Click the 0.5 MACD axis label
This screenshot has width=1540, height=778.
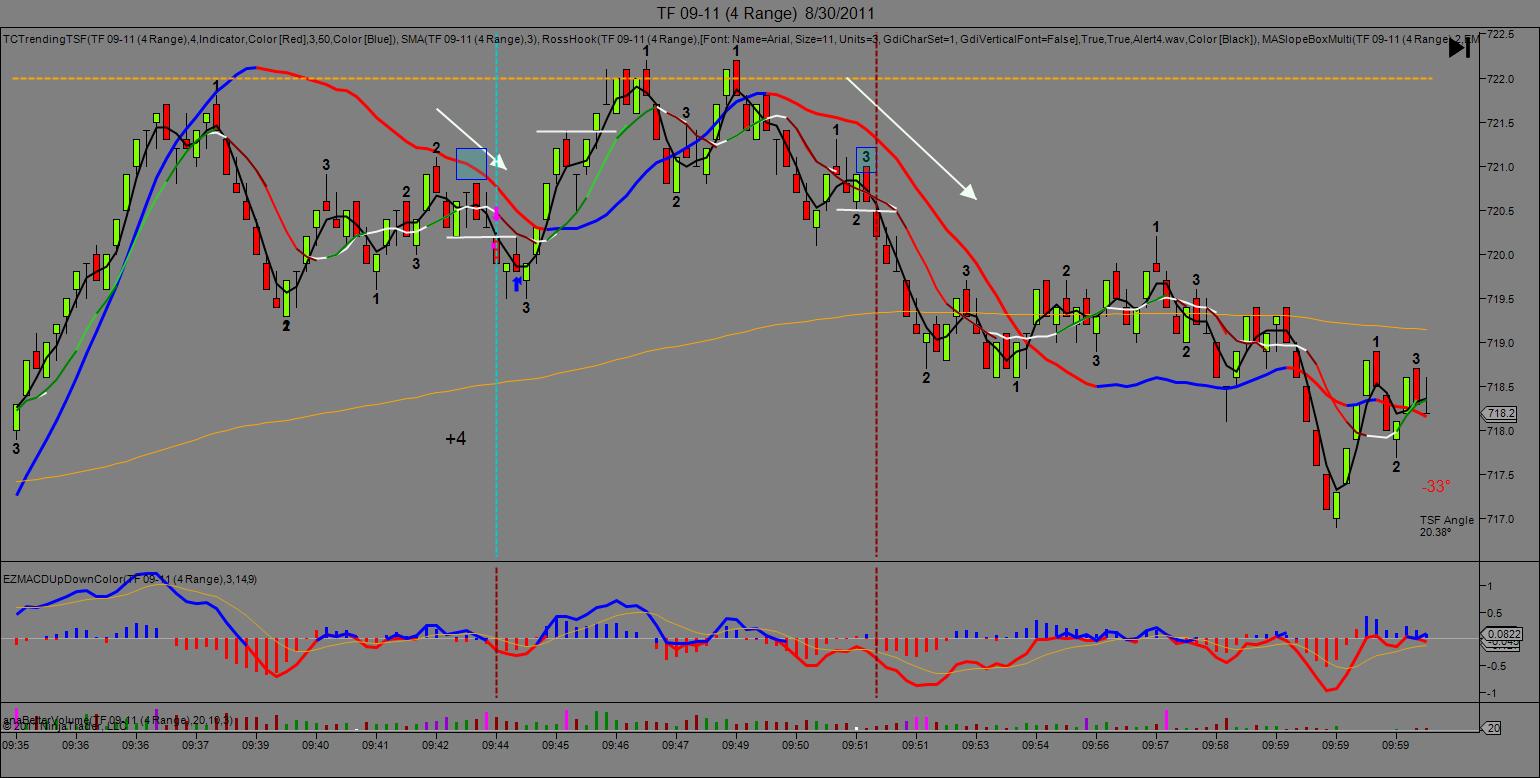[1495, 613]
